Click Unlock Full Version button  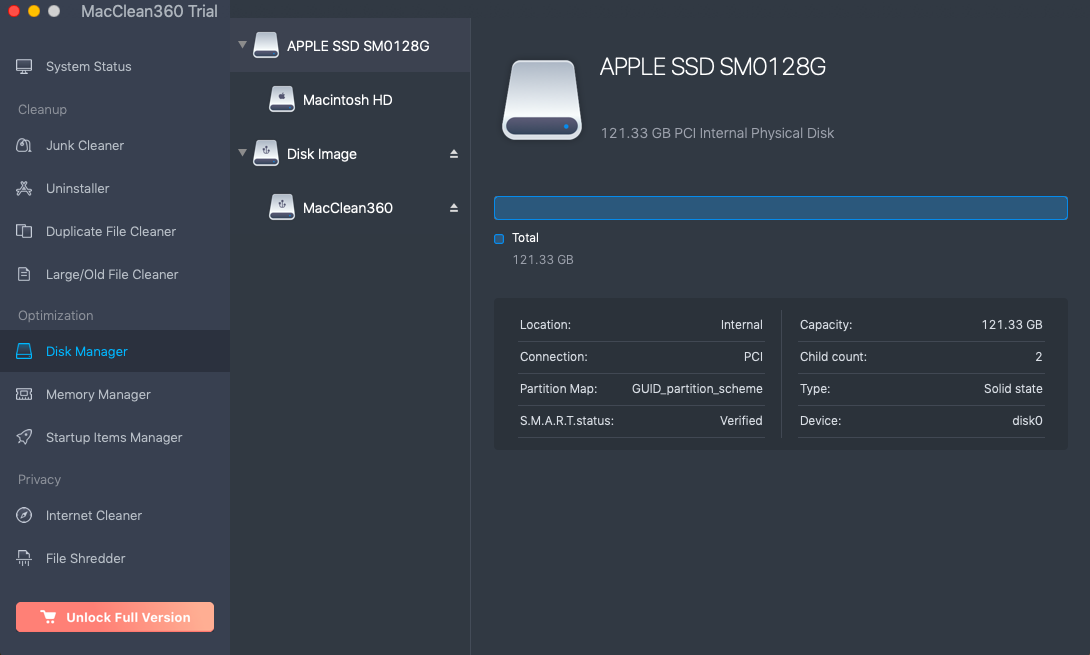coord(115,617)
